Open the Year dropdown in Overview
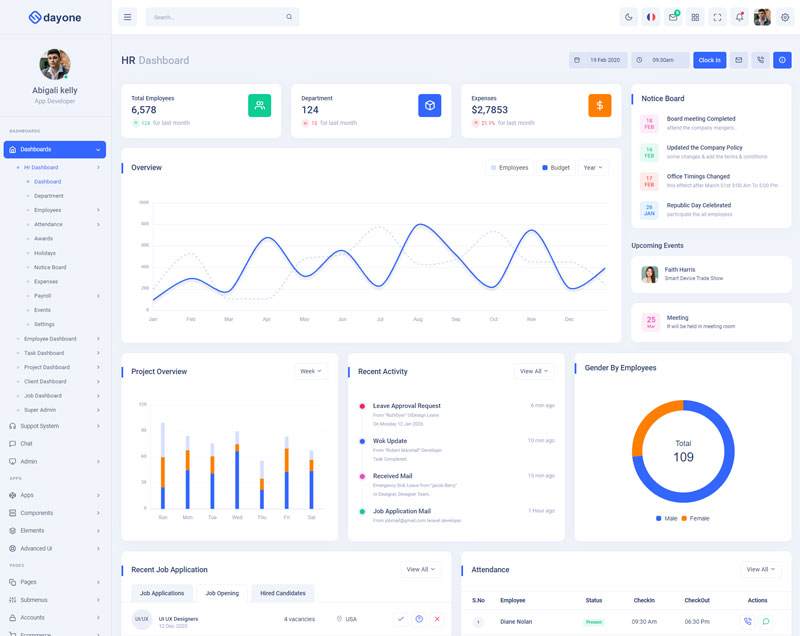 (x=592, y=168)
